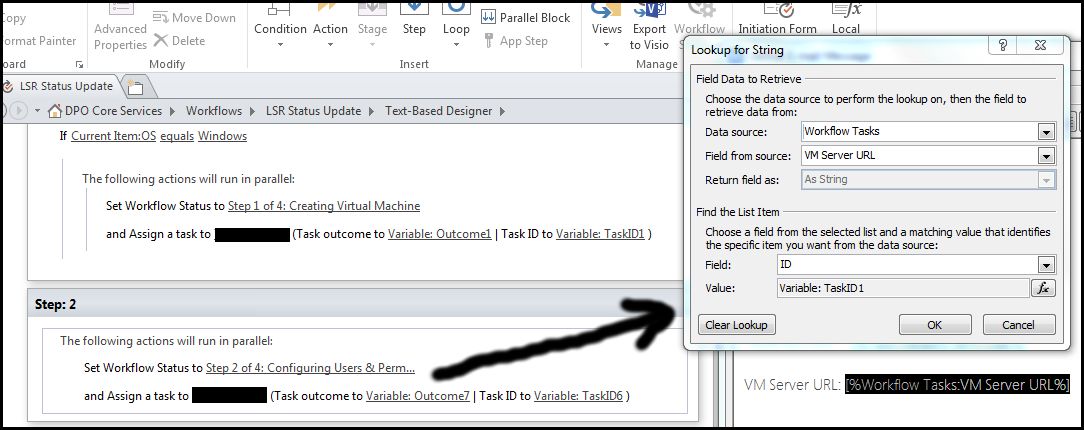
Task: Click the Local Variables button
Action: (x=845, y=21)
